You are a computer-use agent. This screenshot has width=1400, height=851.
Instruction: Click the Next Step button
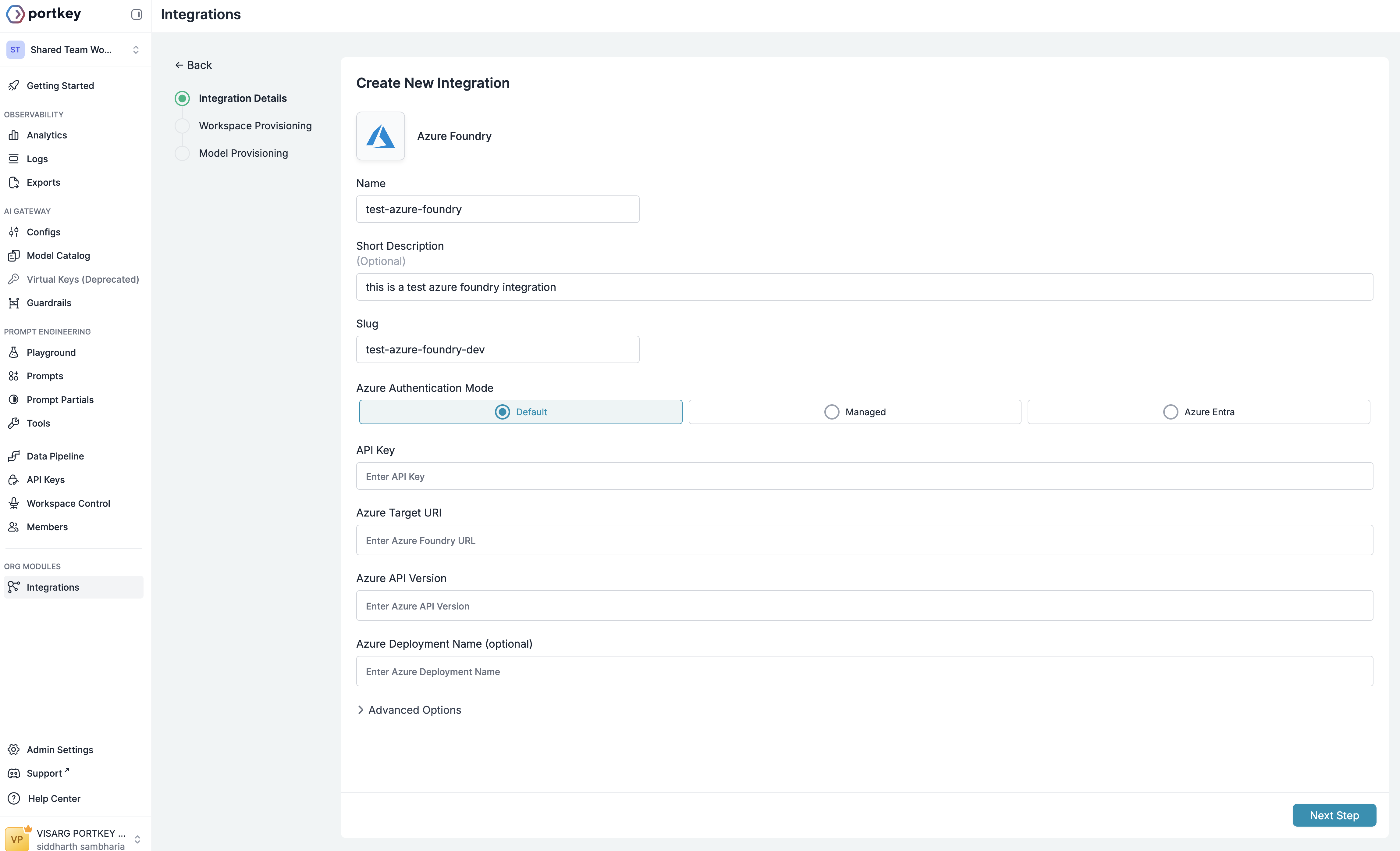tap(1334, 815)
